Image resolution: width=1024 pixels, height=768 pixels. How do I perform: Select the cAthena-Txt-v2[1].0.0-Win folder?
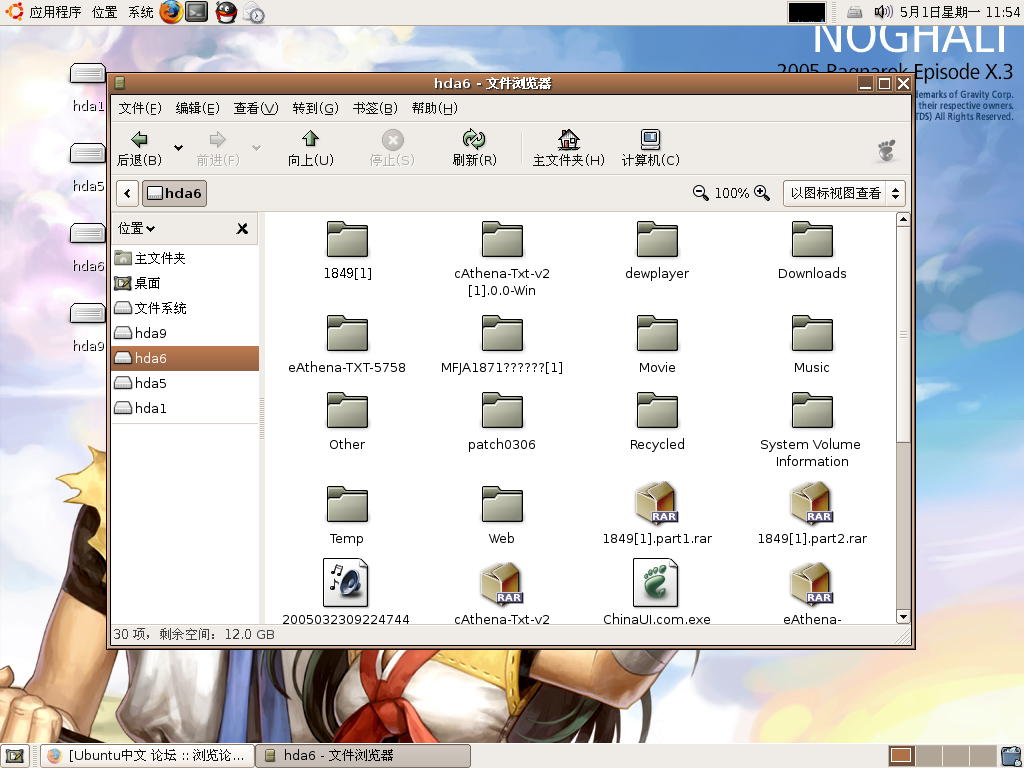point(502,240)
